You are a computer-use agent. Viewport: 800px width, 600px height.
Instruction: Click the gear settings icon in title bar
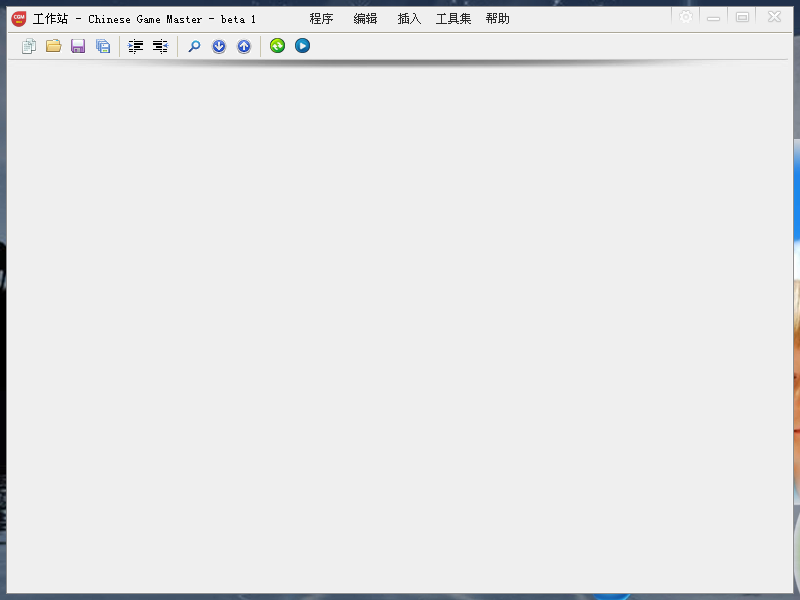[x=686, y=17]
